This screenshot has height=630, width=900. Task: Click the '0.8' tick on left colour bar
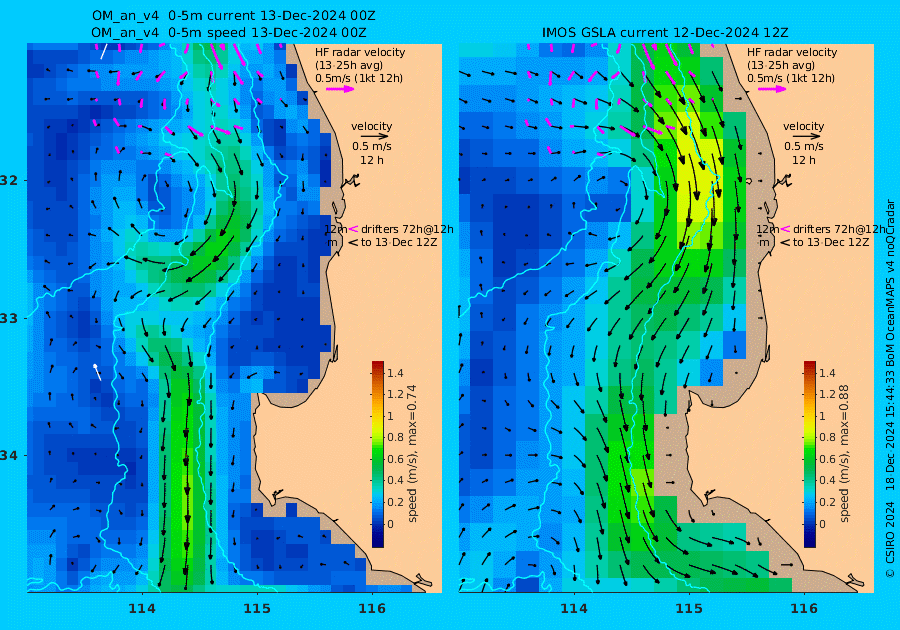click(x=395, y=437)
